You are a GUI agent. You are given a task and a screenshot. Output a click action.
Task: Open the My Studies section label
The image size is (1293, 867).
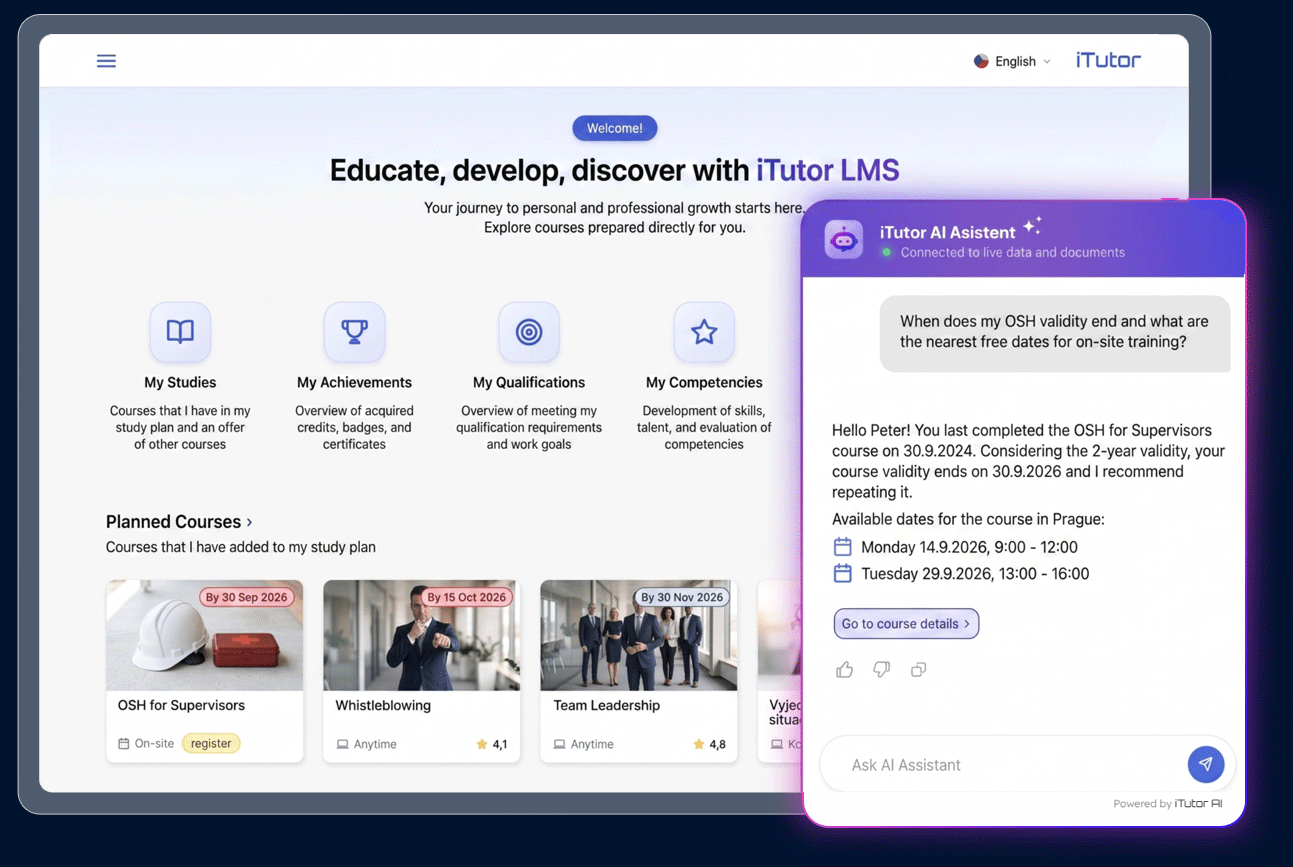180,382
